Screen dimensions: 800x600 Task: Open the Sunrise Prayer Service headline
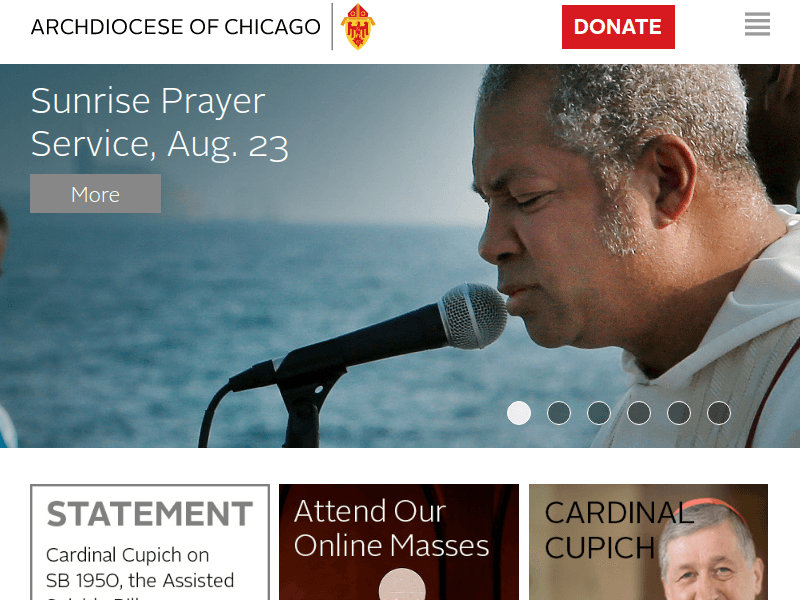point(159,122)
